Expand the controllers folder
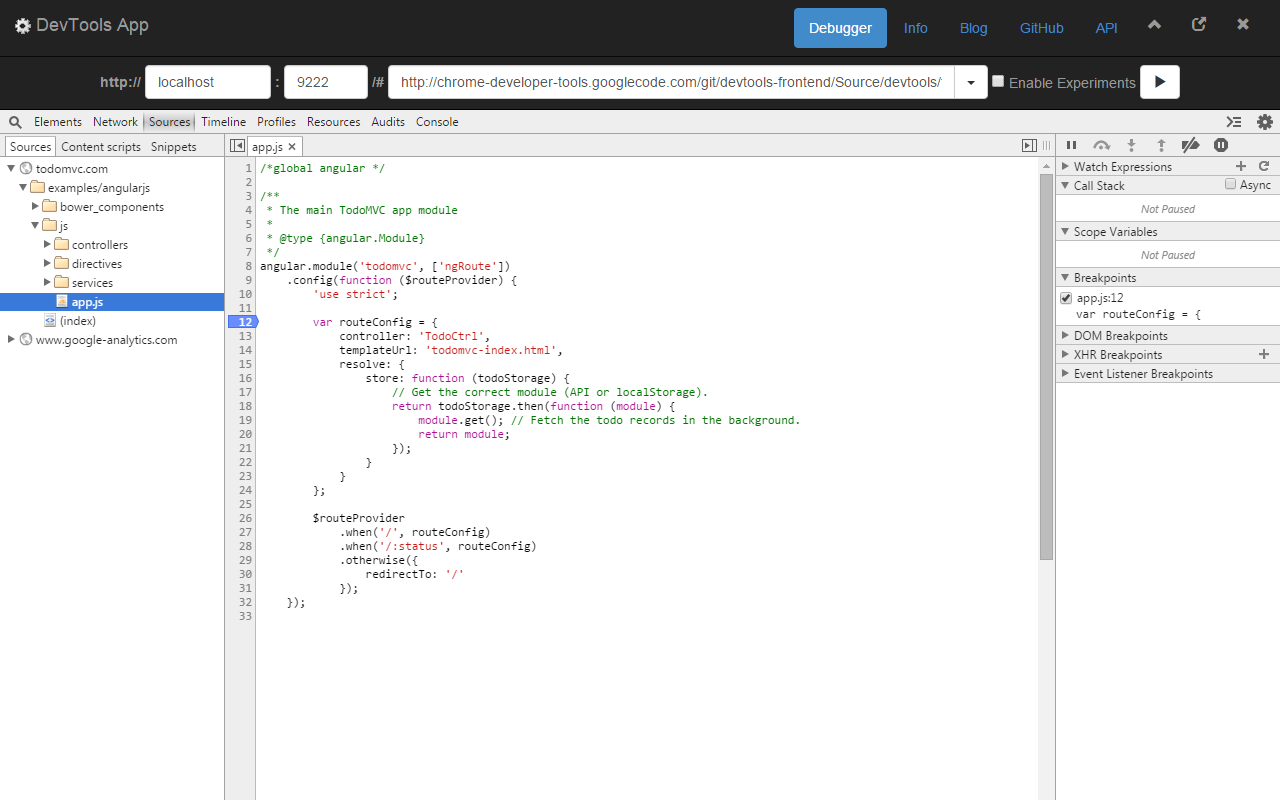The height and width of the screenshot is (800, 1280). (47, 245)
